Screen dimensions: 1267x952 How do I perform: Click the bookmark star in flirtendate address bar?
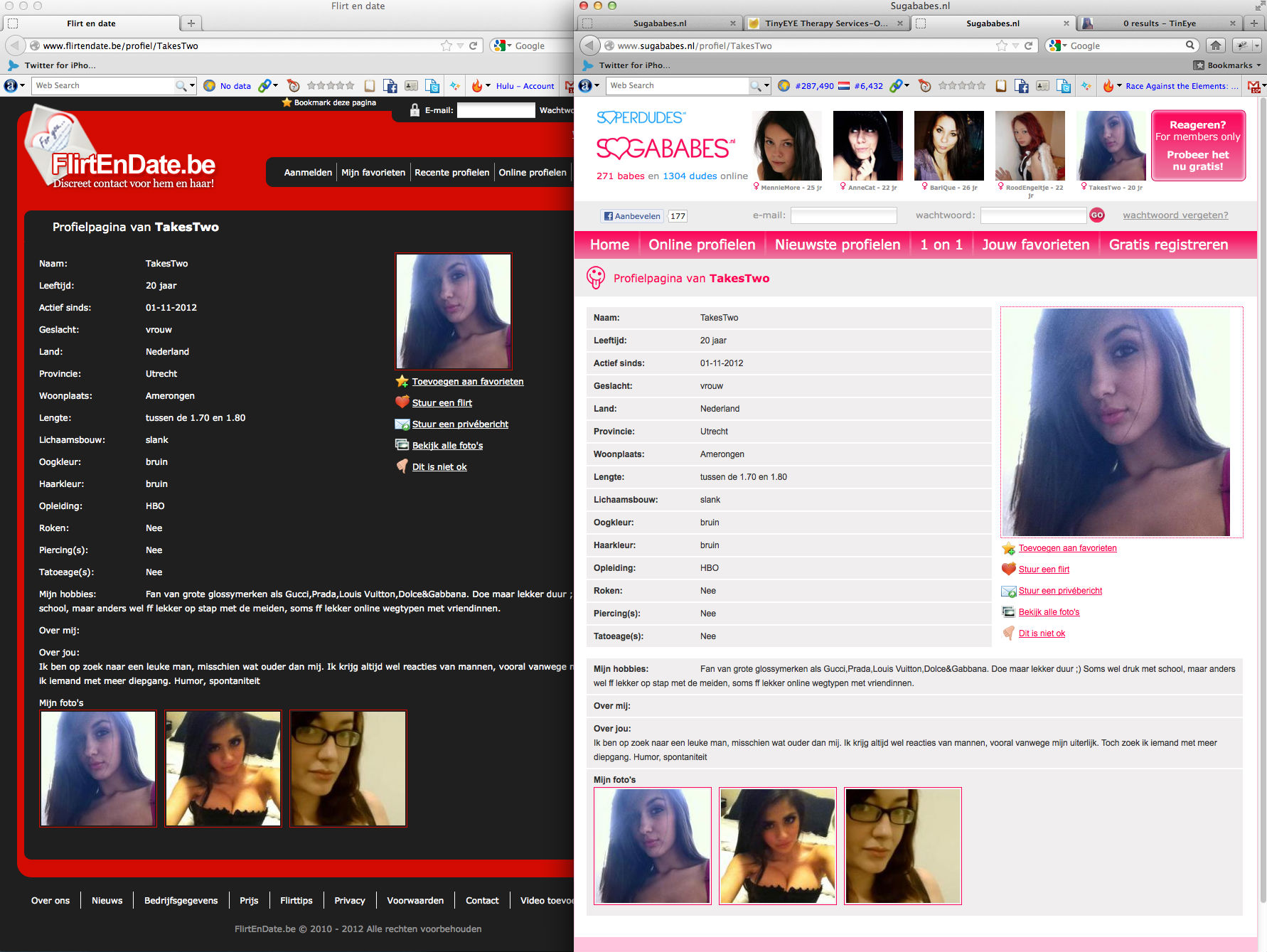coord(446,46)
